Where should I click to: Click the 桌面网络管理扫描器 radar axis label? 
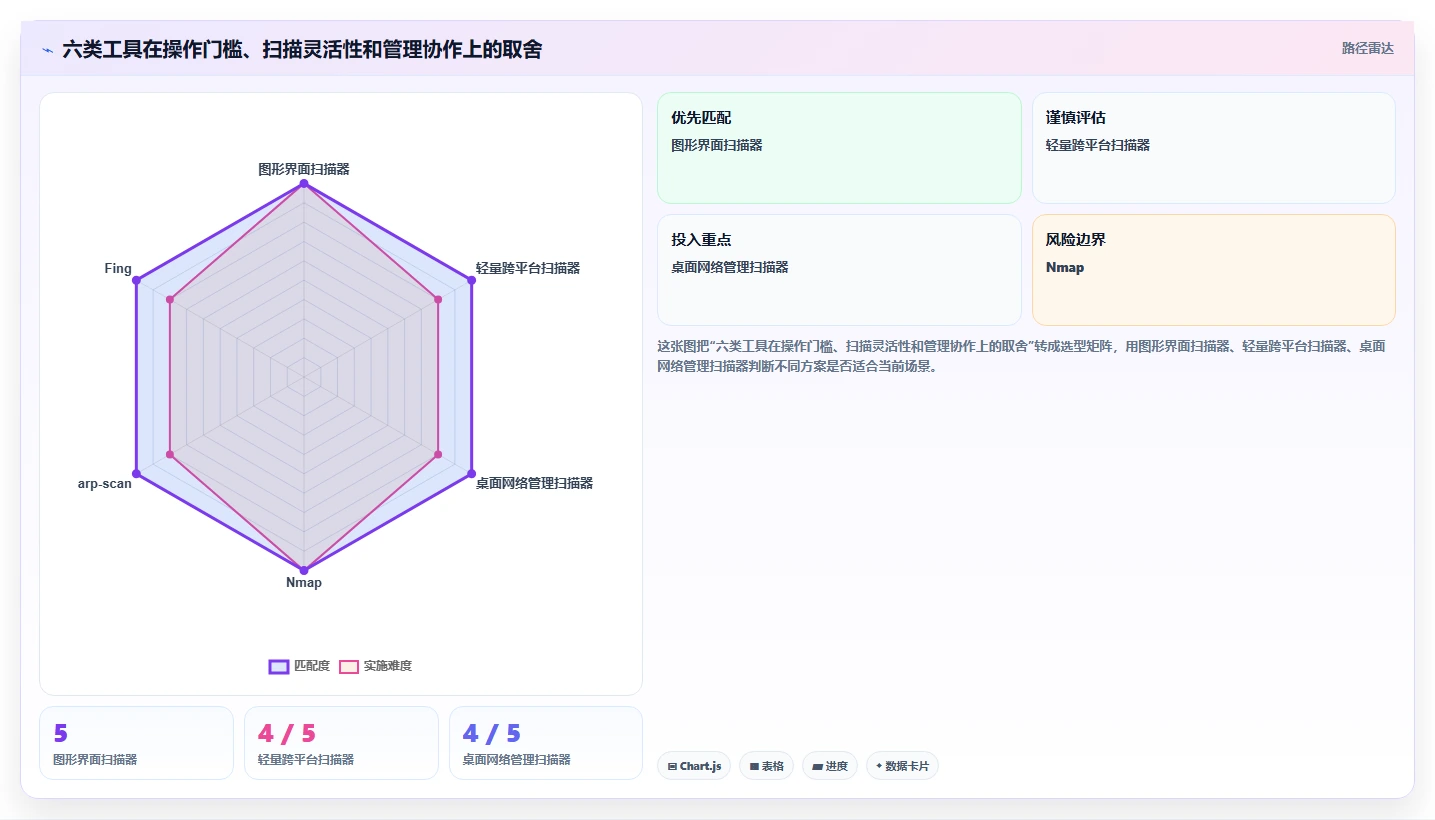tap(534, 483)
